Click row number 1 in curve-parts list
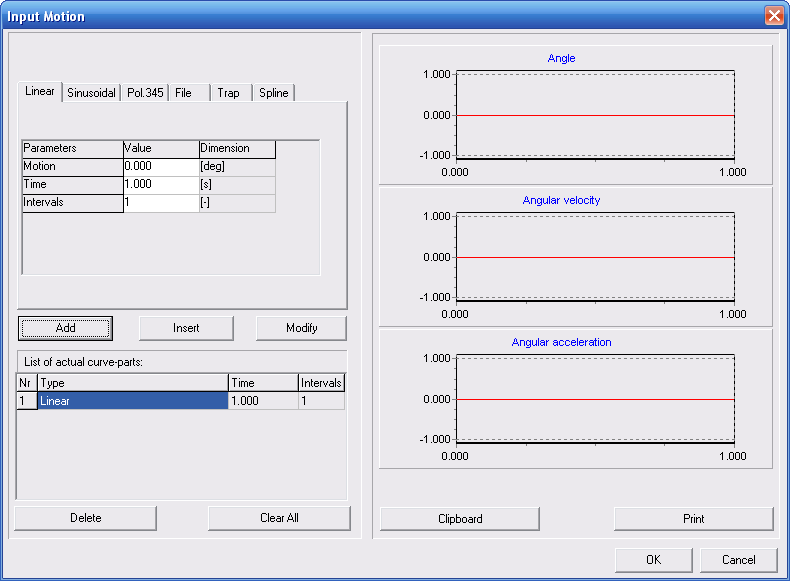The width and height of the screenshot is (790, 581). (27, 401)
